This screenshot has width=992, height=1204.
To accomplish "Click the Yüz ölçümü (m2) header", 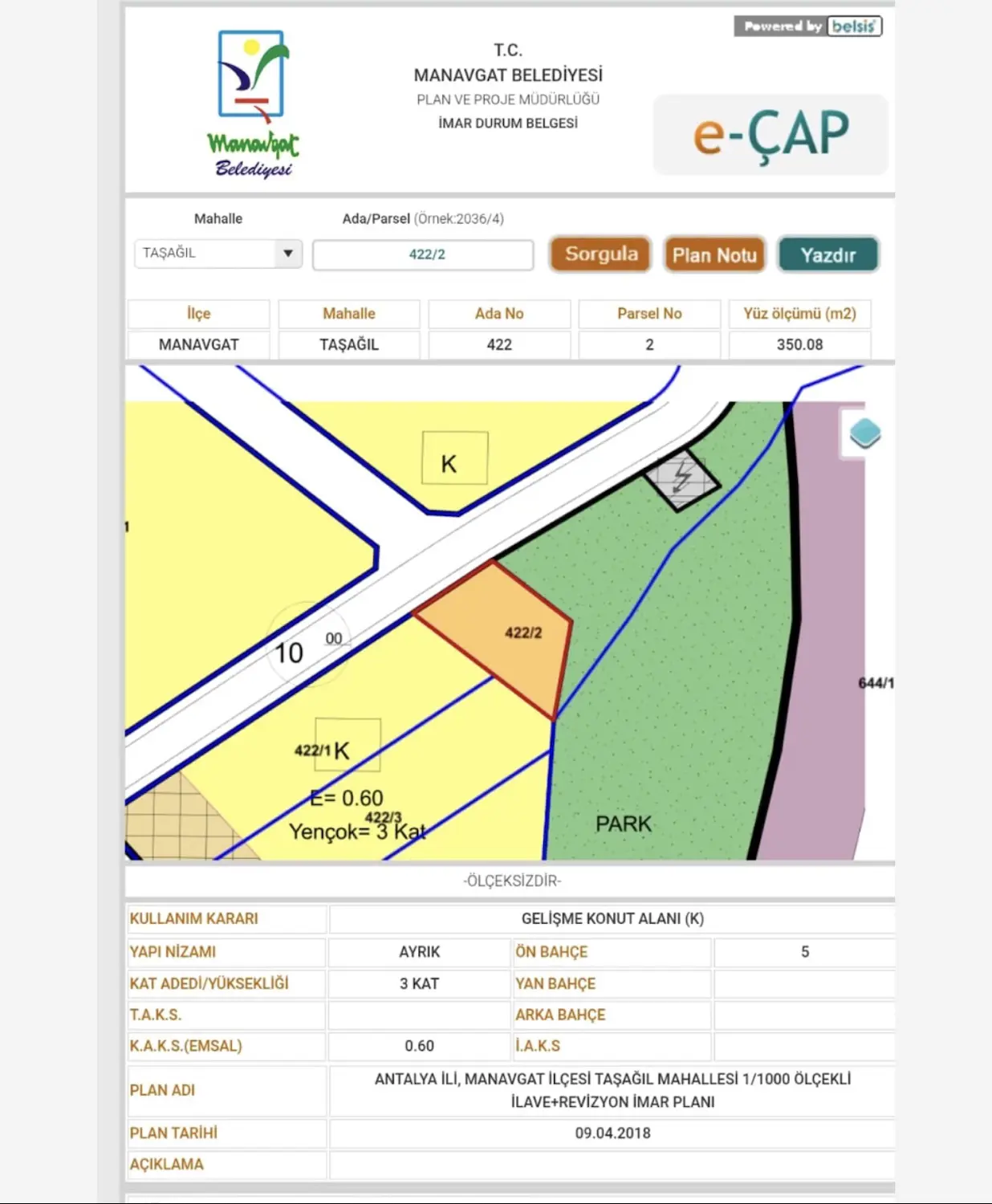I will coord(799,314).
